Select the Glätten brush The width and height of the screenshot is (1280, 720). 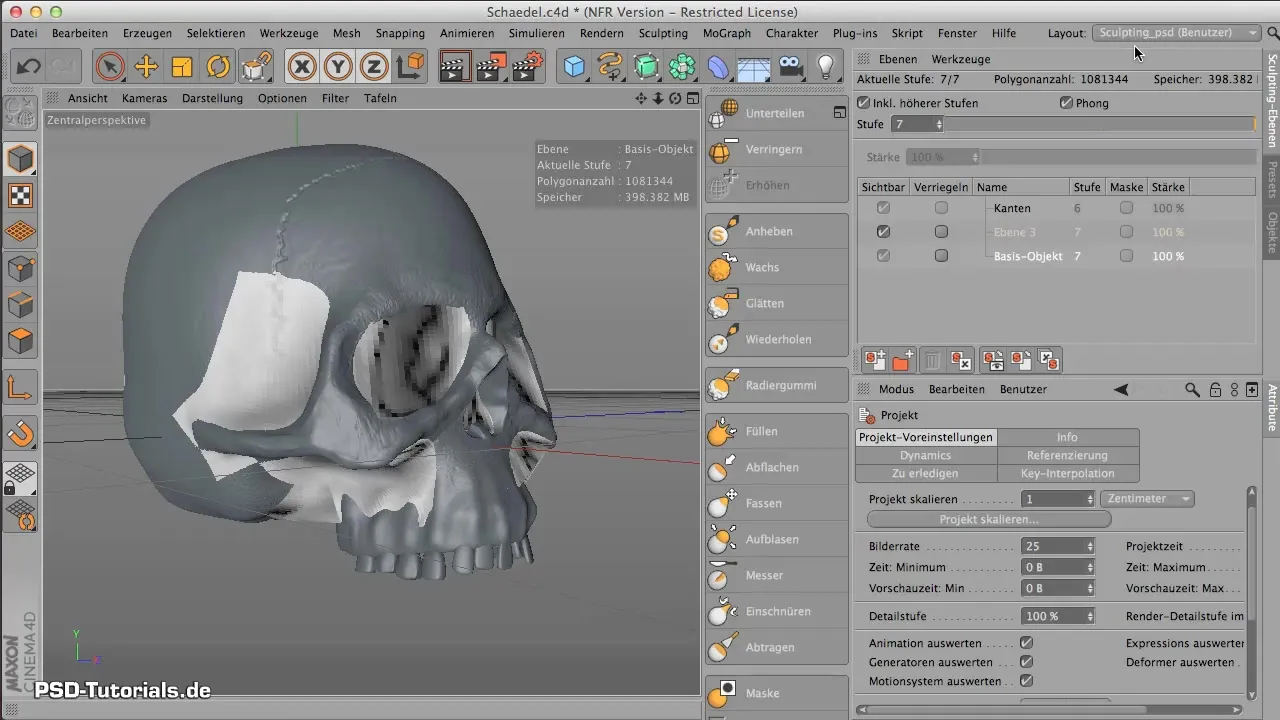[x=777, y=303]
